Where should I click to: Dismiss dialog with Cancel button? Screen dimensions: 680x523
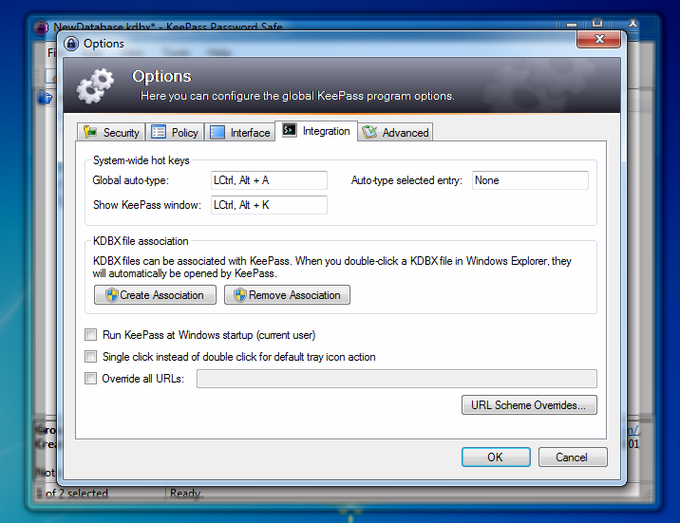click(x=572, y=457)
